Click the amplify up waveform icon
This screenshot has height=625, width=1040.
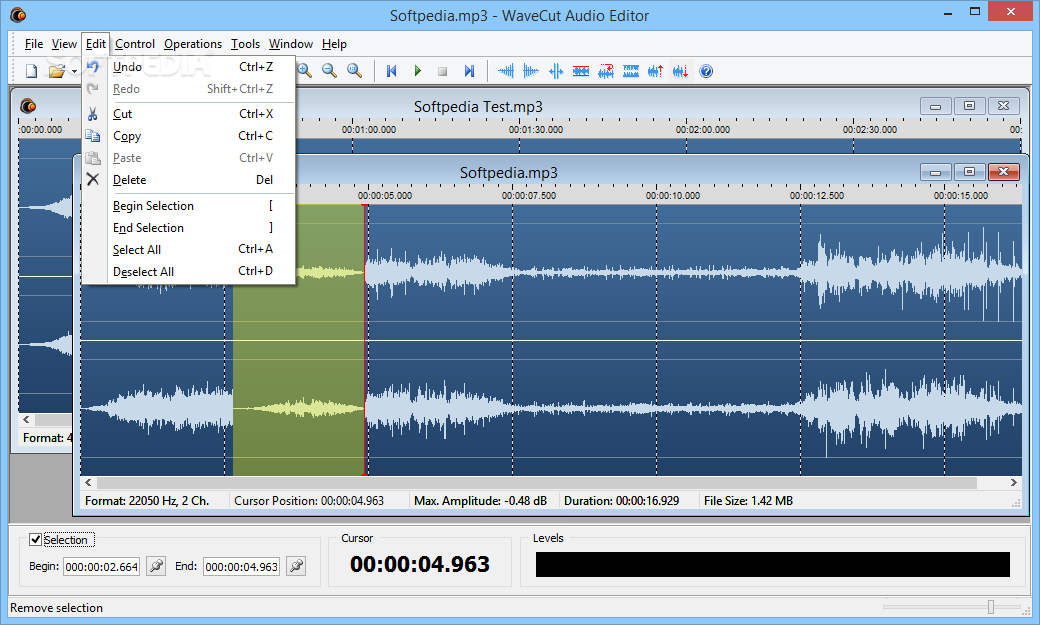coord(656,71)
